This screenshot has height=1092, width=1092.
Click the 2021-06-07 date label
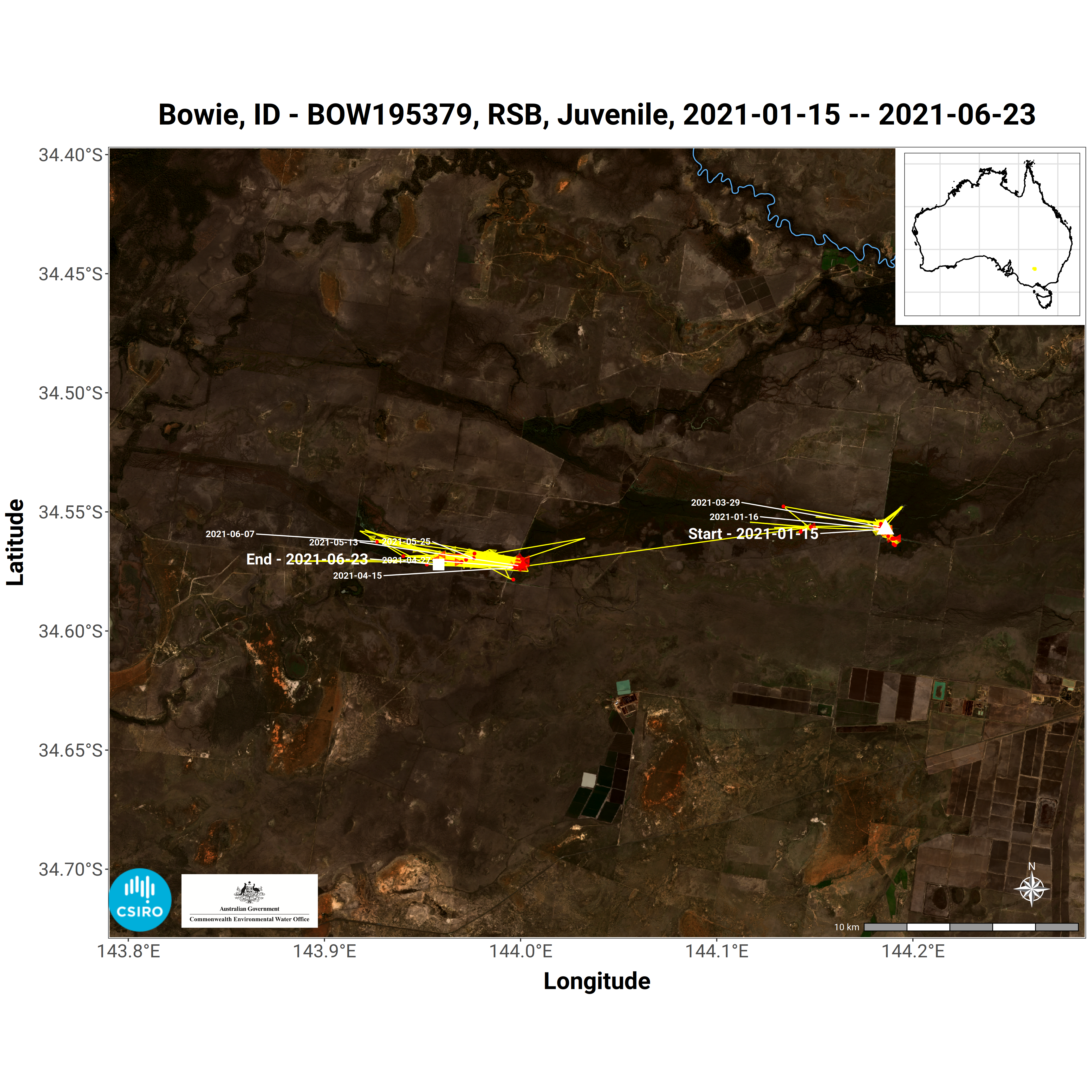pyautogui.click(x=230, y=534)
